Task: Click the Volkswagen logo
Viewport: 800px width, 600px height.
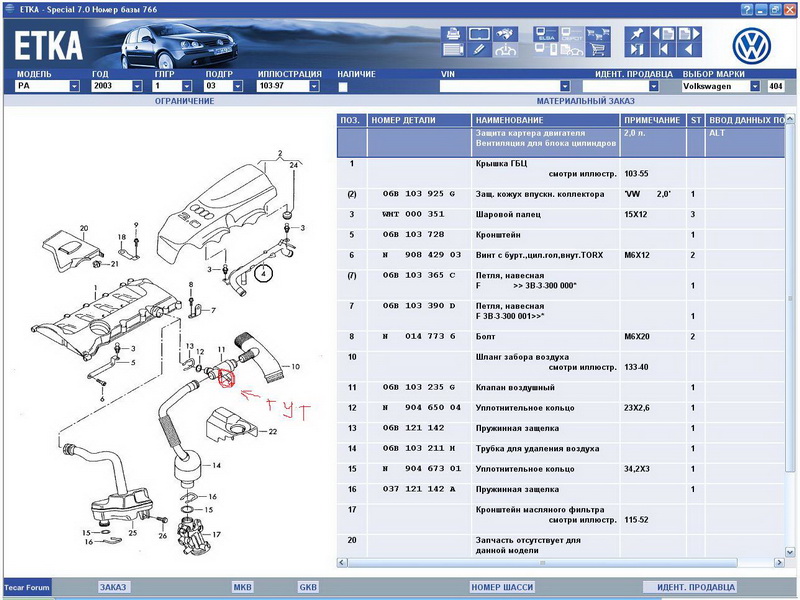Action: pos(751,46)
